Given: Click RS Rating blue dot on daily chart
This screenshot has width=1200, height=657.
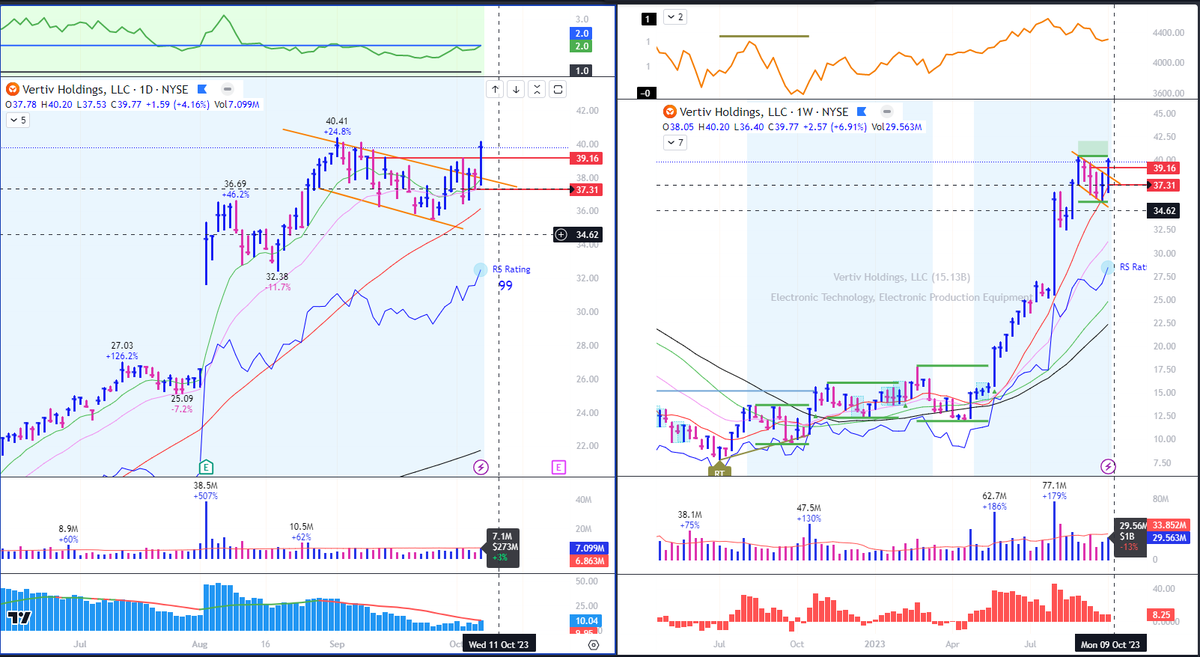Looking at the screenshot, I should [480, 269].
